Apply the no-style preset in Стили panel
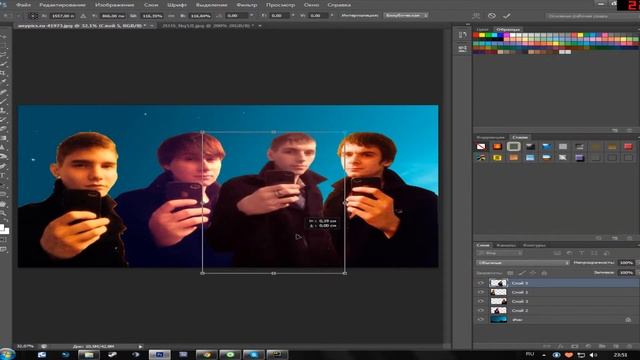Viewport: 640px width, 360px height. tap(481, 147)
